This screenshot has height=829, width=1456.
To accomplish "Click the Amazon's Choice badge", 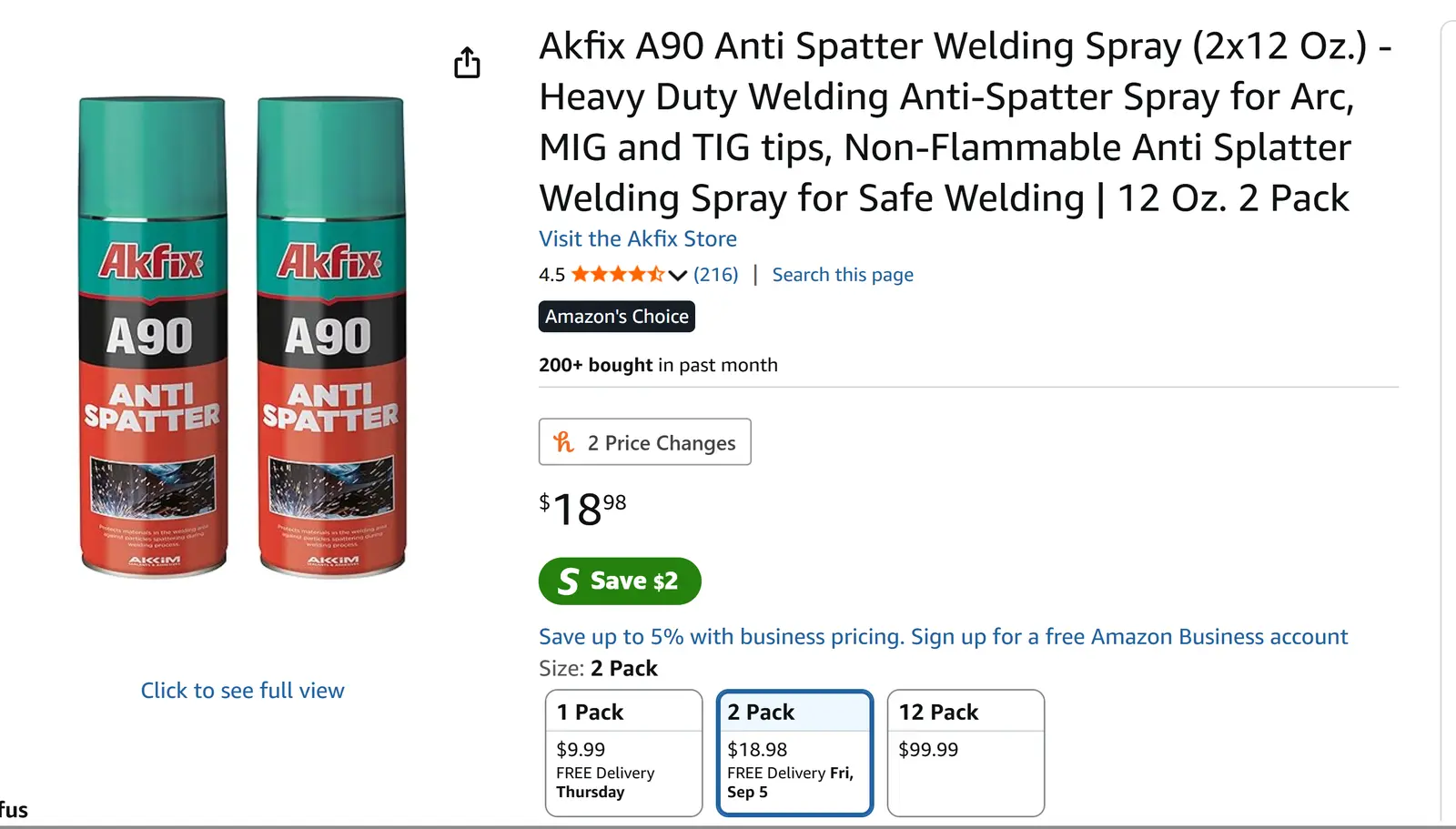I will click(616, 317).
